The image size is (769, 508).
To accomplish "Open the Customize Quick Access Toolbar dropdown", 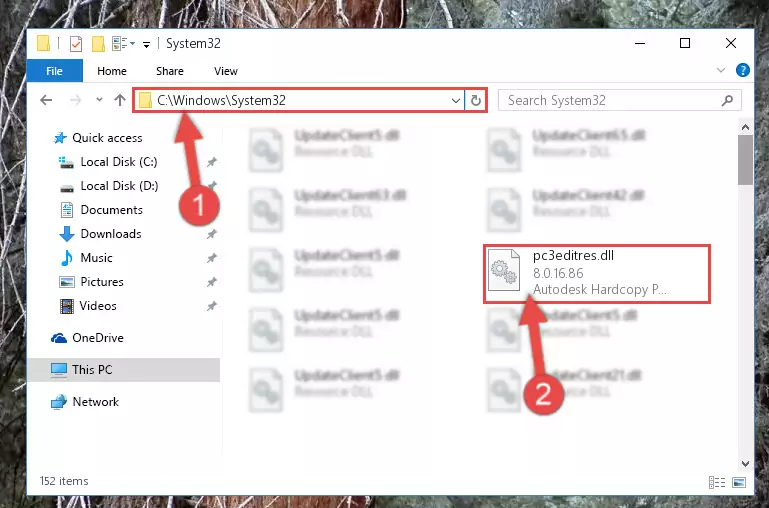I will [x=146, y=45].
